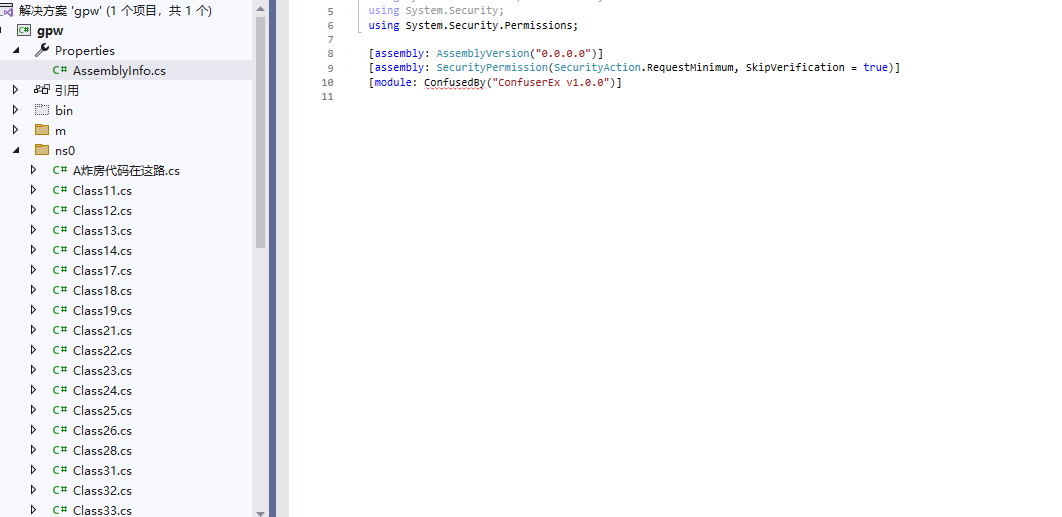
Task: Expand the Class11.cs node arrow
Action: [x=33, y=190]
